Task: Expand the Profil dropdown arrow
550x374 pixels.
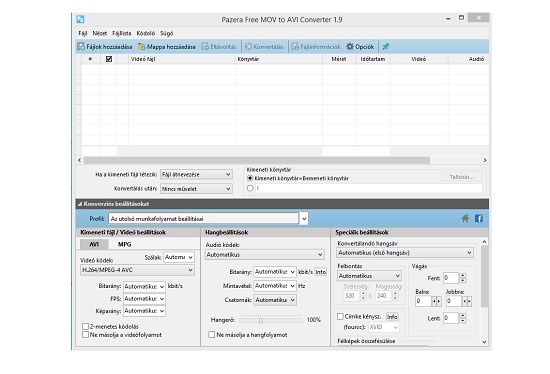Action: tap(304, 219)
